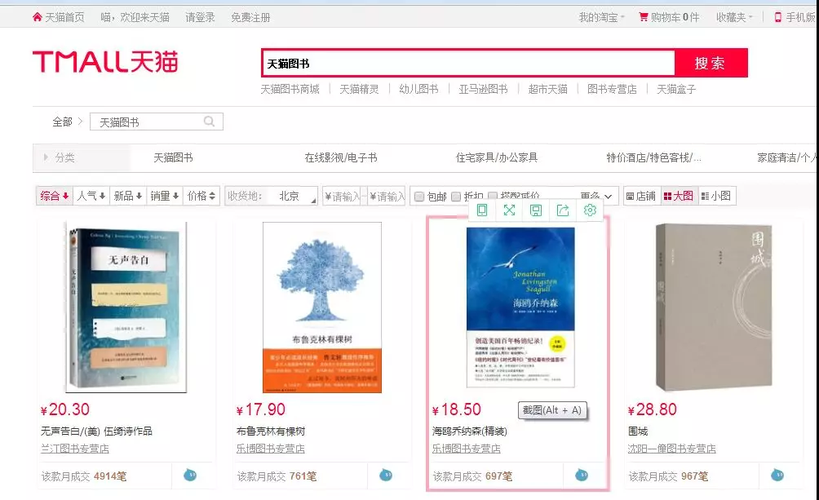Expand 收藏夹 favorites dropdown
This screenshot has height=500, width=819.
tap(734, 17)
